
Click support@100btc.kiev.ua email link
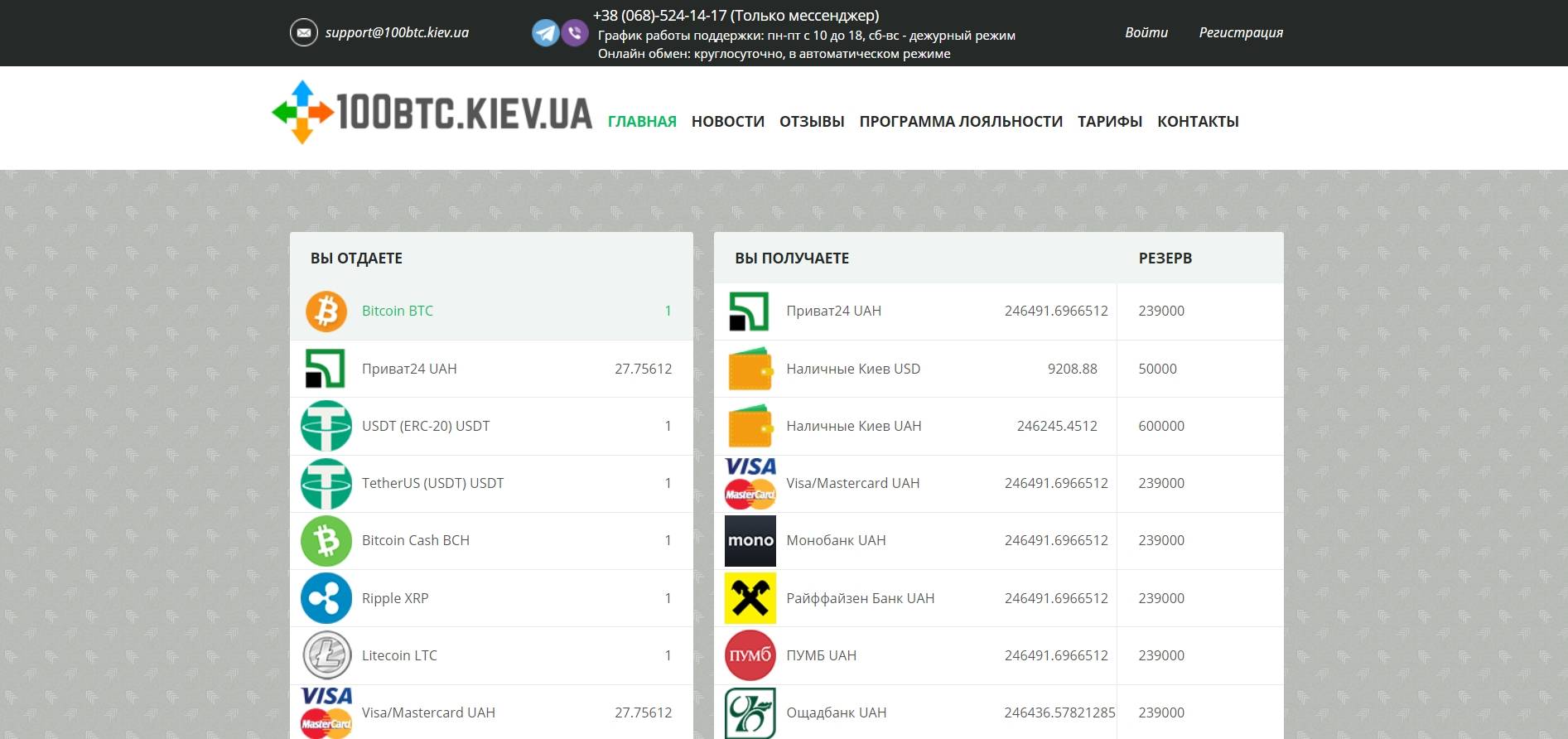tap(397, 33)
